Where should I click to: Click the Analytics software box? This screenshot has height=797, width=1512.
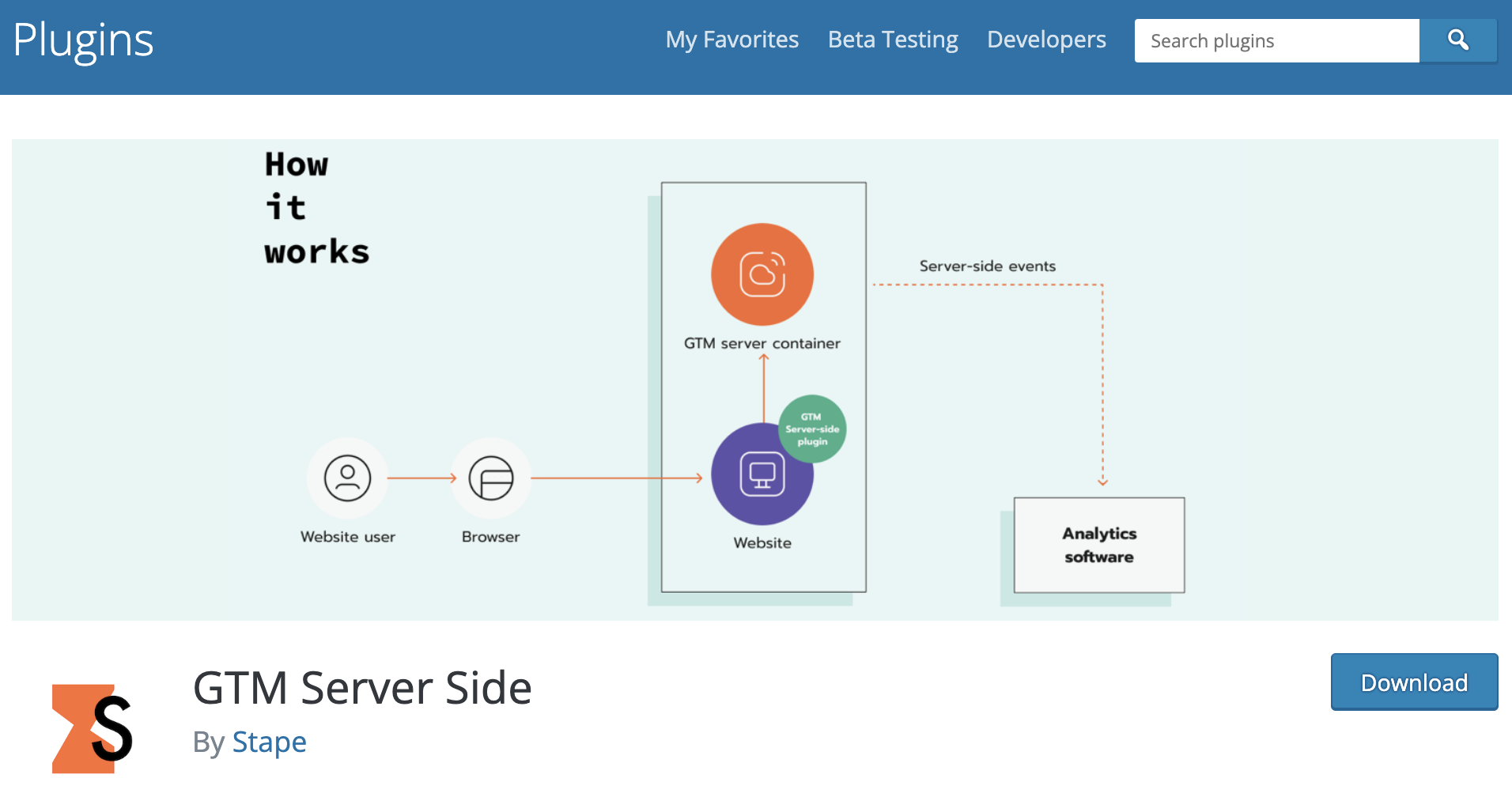click(1099, 545)
